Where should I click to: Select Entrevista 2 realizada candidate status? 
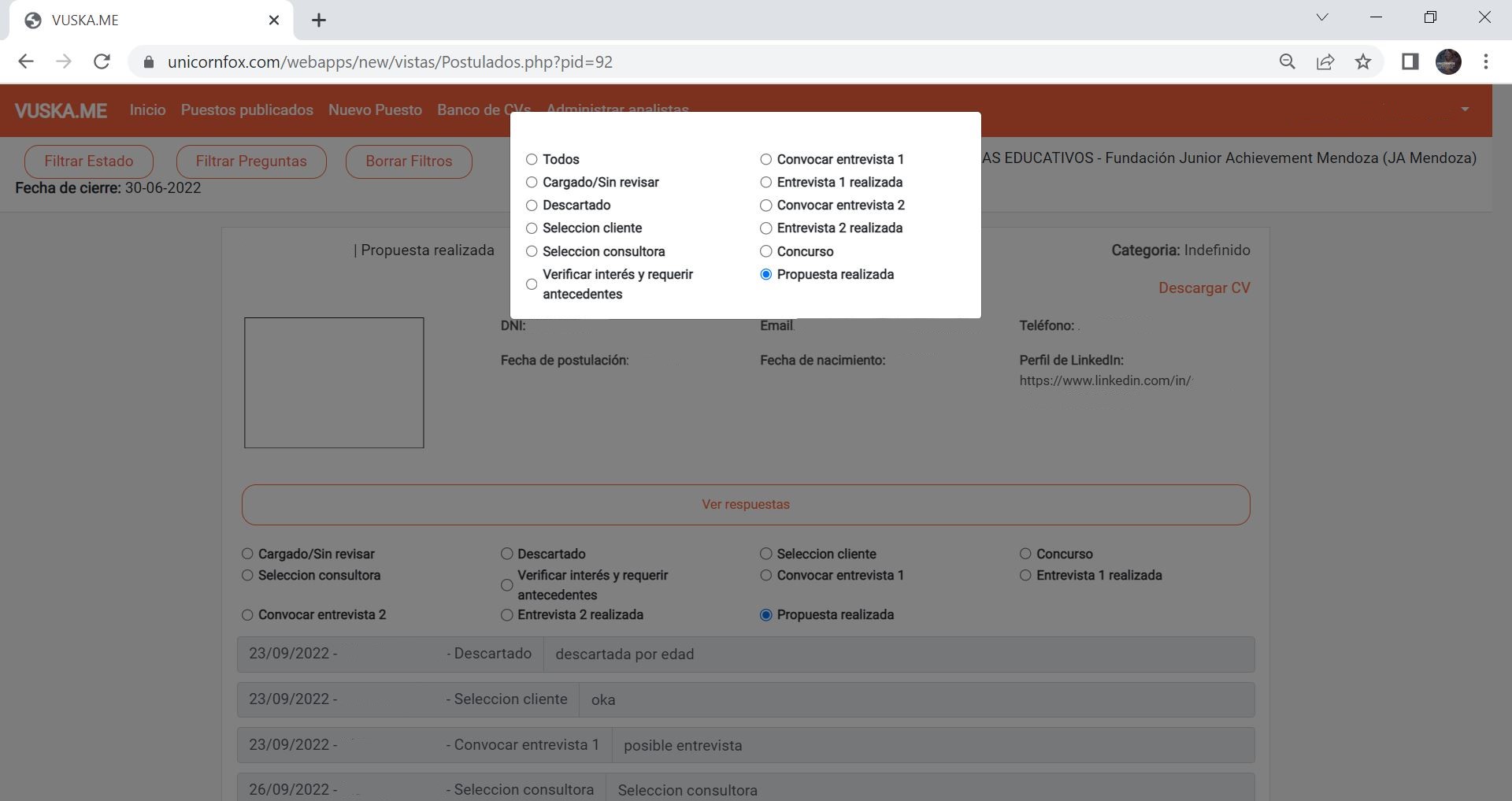coord(506,615)
